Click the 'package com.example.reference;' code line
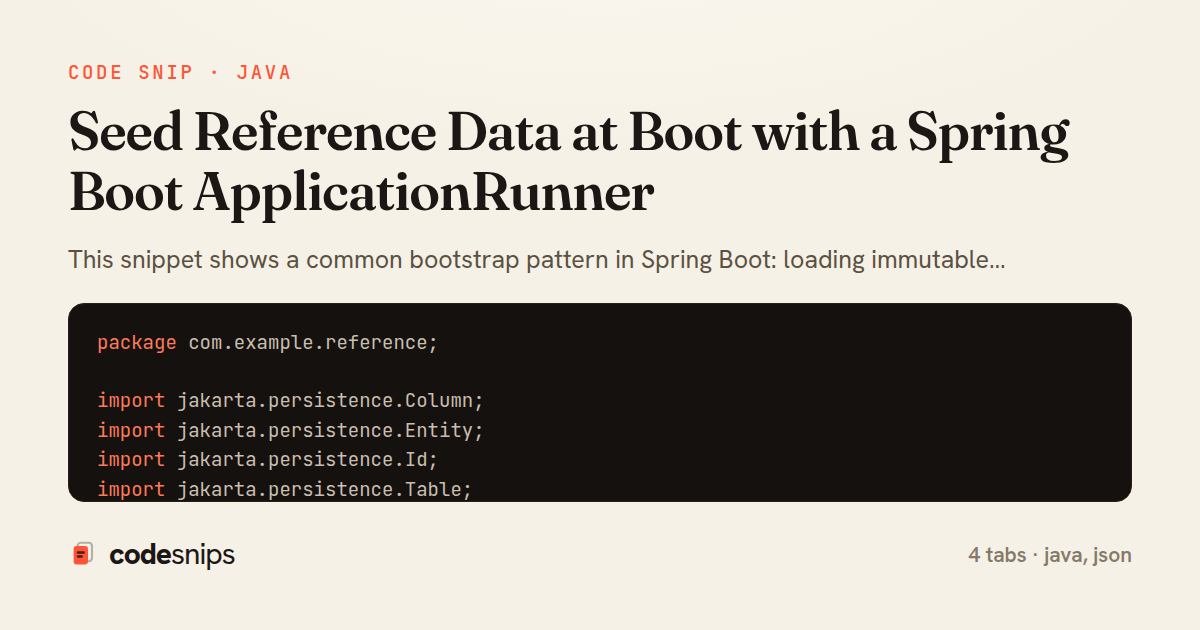Image resolution: width=1200 pixels, height=630 pixels. pyautogui.click(x=268, y=343)
